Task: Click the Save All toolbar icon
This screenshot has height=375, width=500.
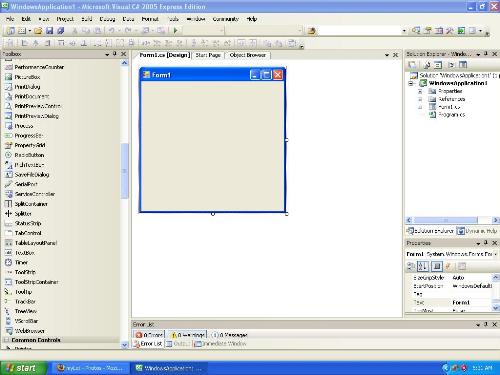Action: click(x=60, y=31)
